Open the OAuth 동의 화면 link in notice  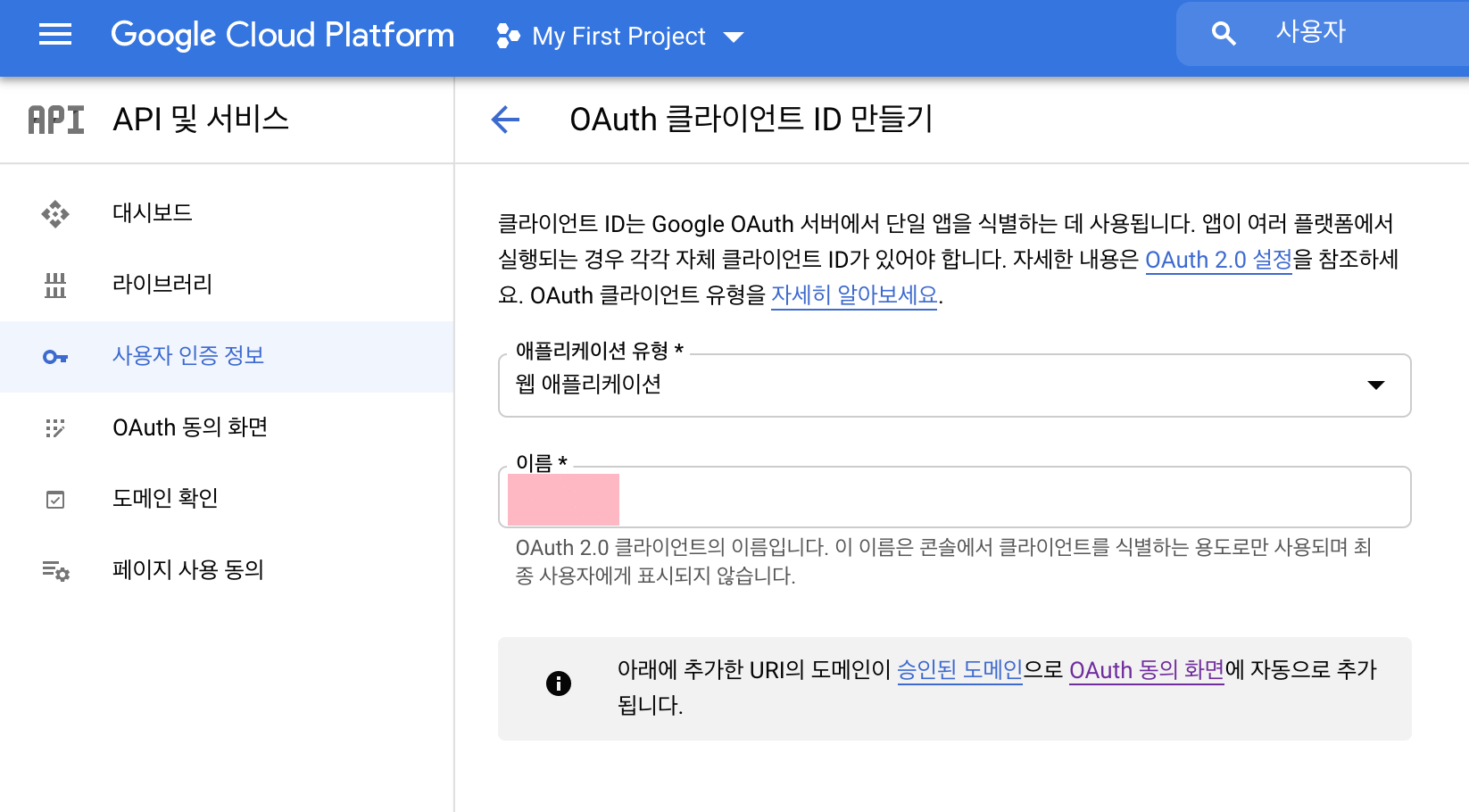[x=1147, y=670]
